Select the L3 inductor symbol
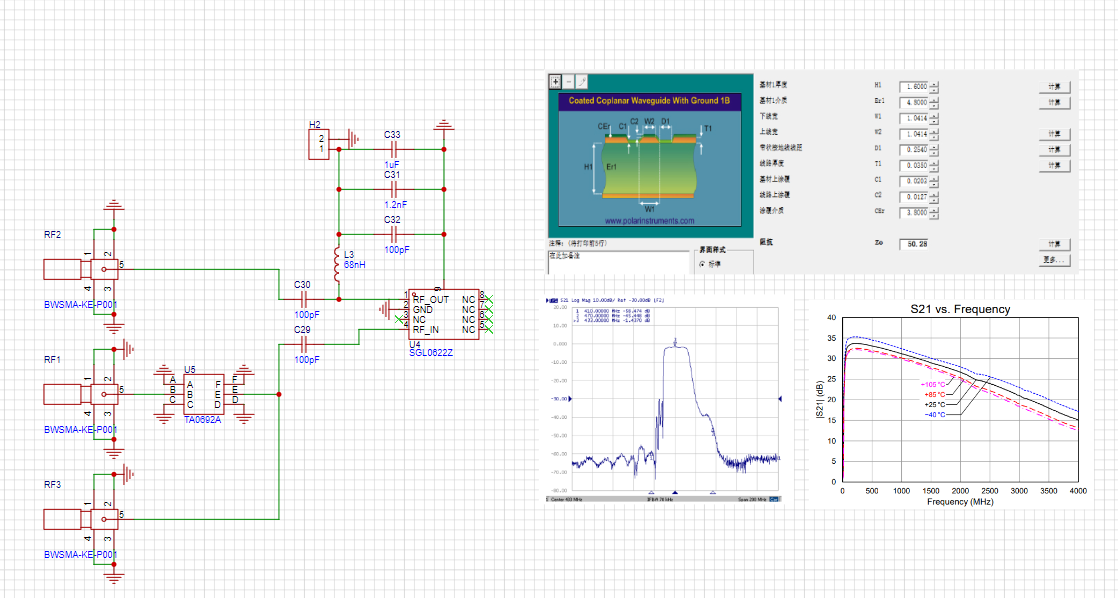 pos(337,264)
